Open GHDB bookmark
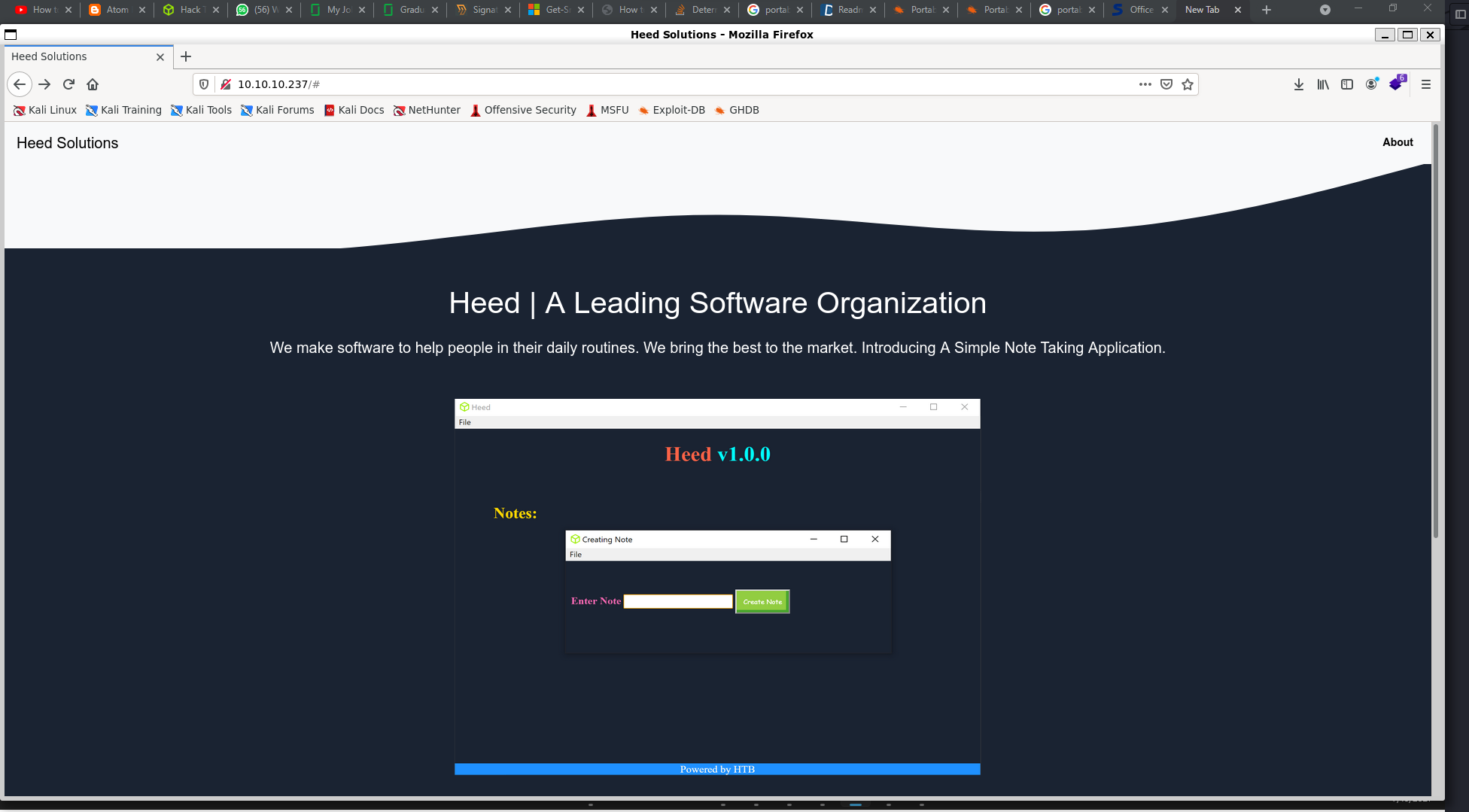The height and width of the screenshot is (812, 1469). (x=737, y=110)
